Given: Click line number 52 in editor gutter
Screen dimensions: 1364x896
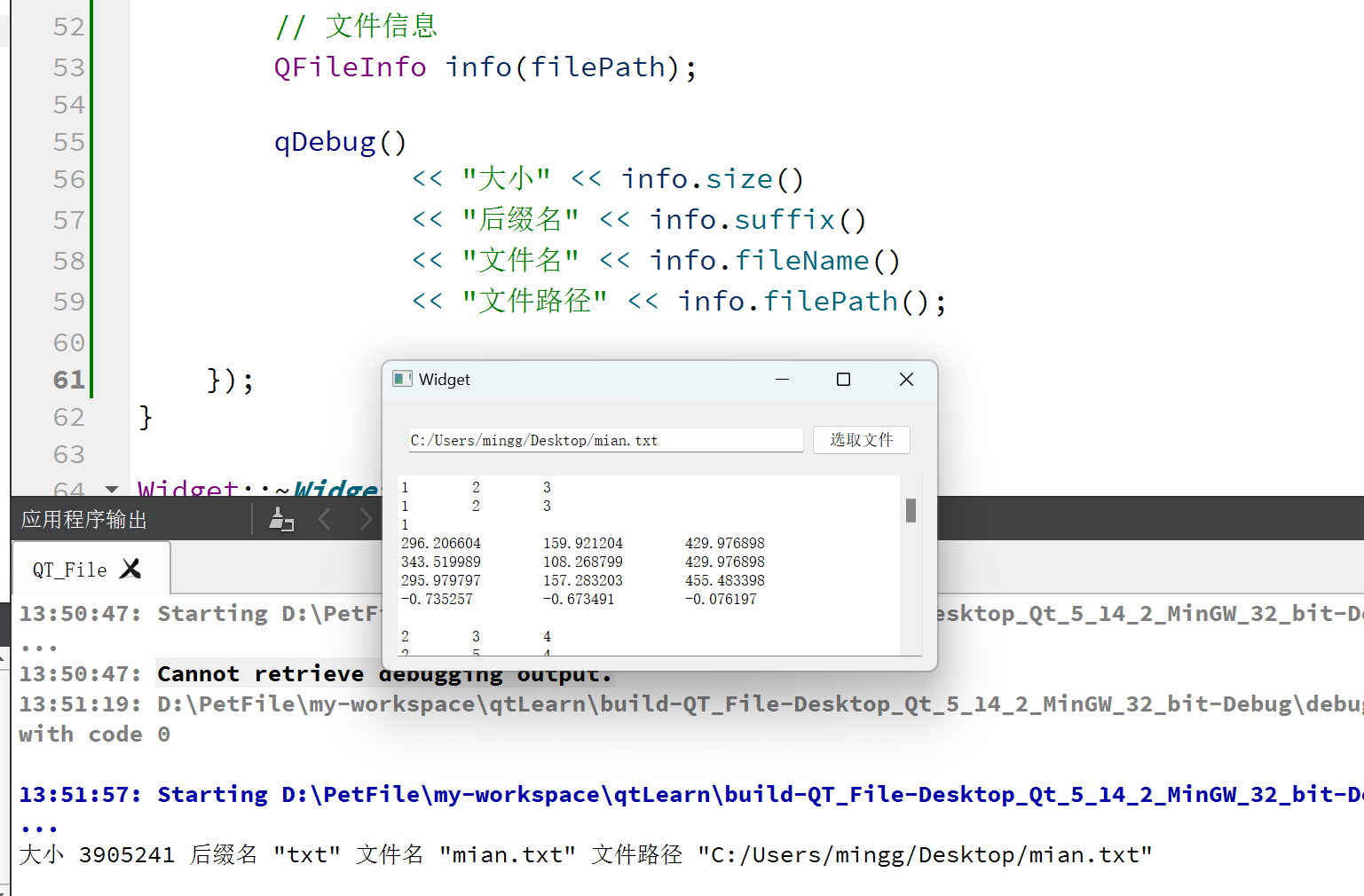Looking at the screenshot, I should pos(68,27).
